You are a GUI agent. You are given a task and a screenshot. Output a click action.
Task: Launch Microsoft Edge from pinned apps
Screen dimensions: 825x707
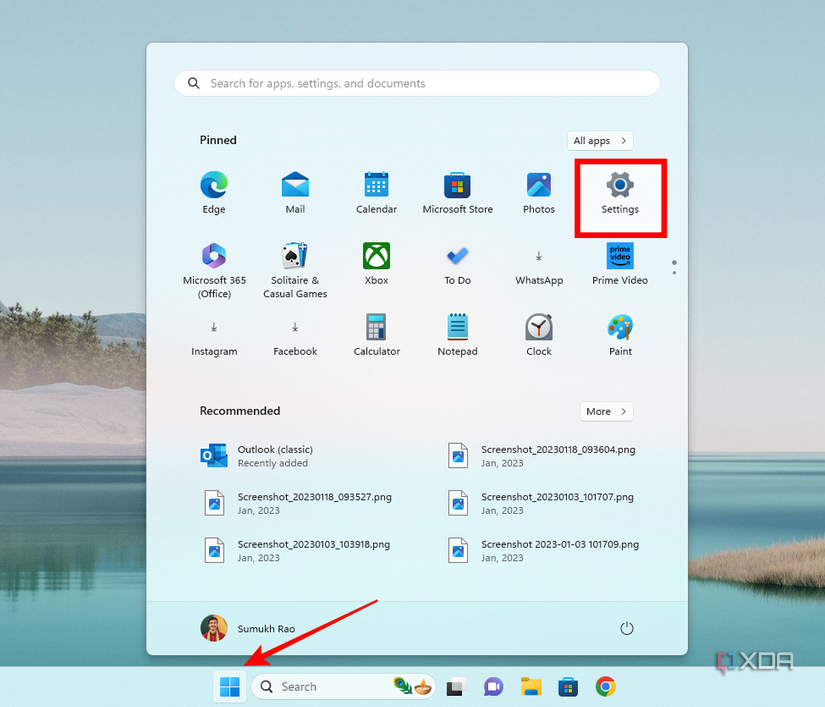click(214, 192)
